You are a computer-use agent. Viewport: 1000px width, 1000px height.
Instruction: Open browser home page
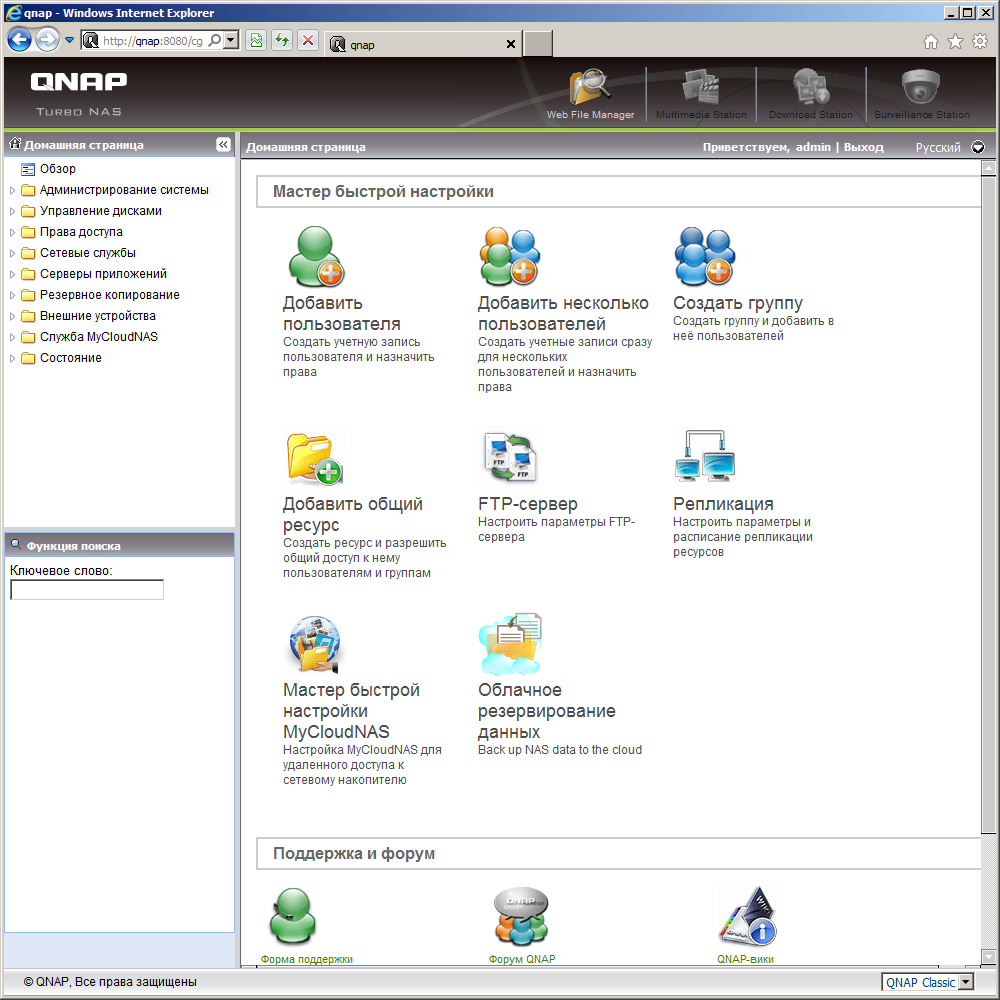click(931, 41)
